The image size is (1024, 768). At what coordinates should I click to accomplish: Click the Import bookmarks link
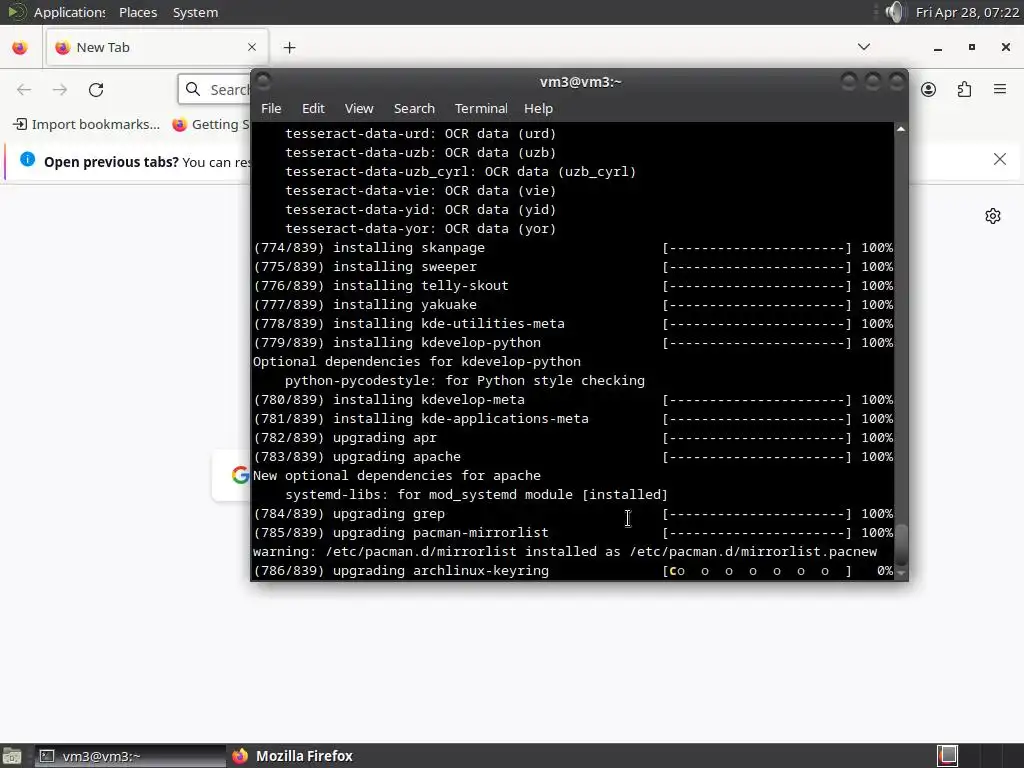[x=87, y=124]
